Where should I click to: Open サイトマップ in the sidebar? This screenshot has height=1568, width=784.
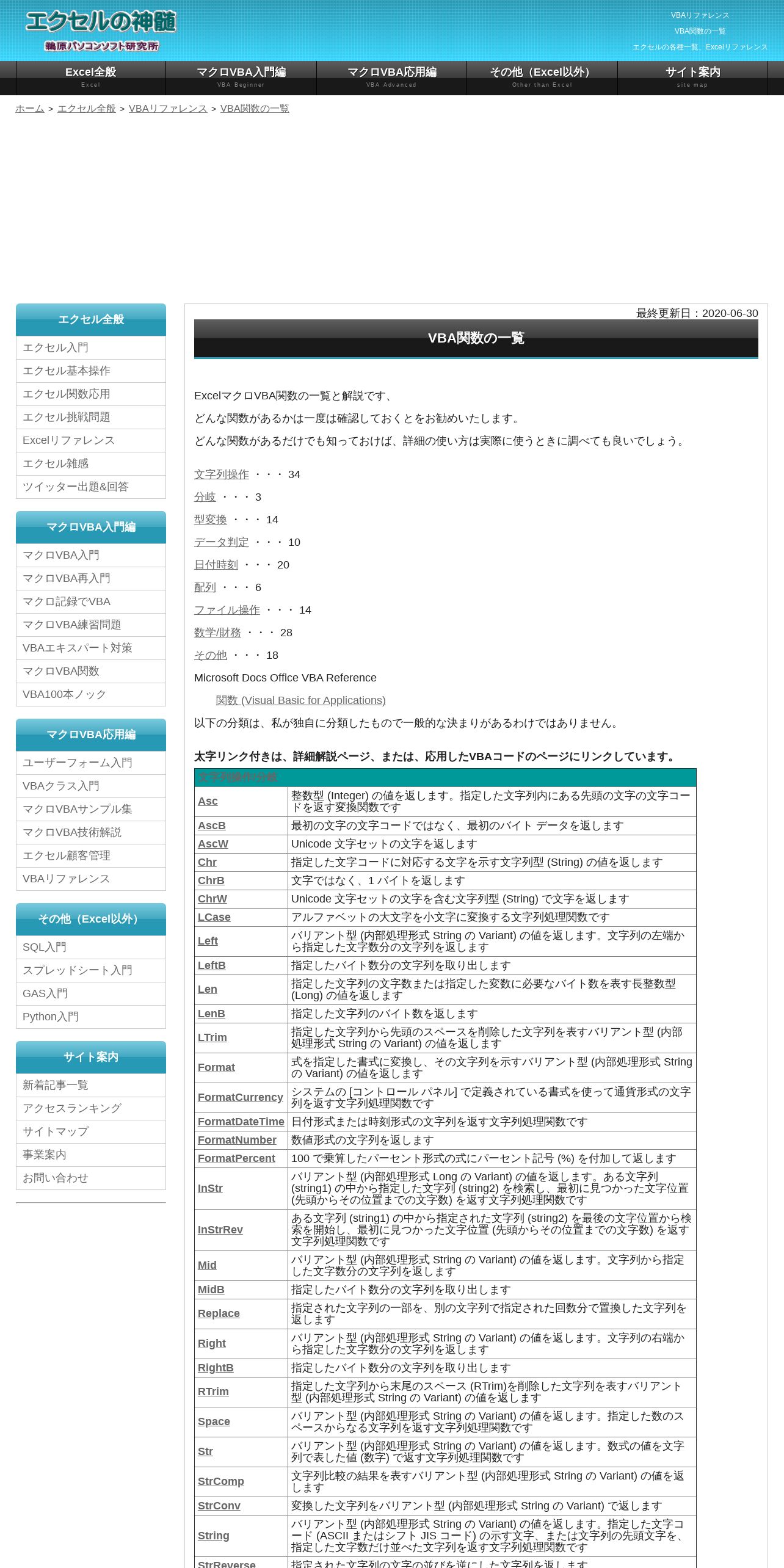[x=91, y=1131]
